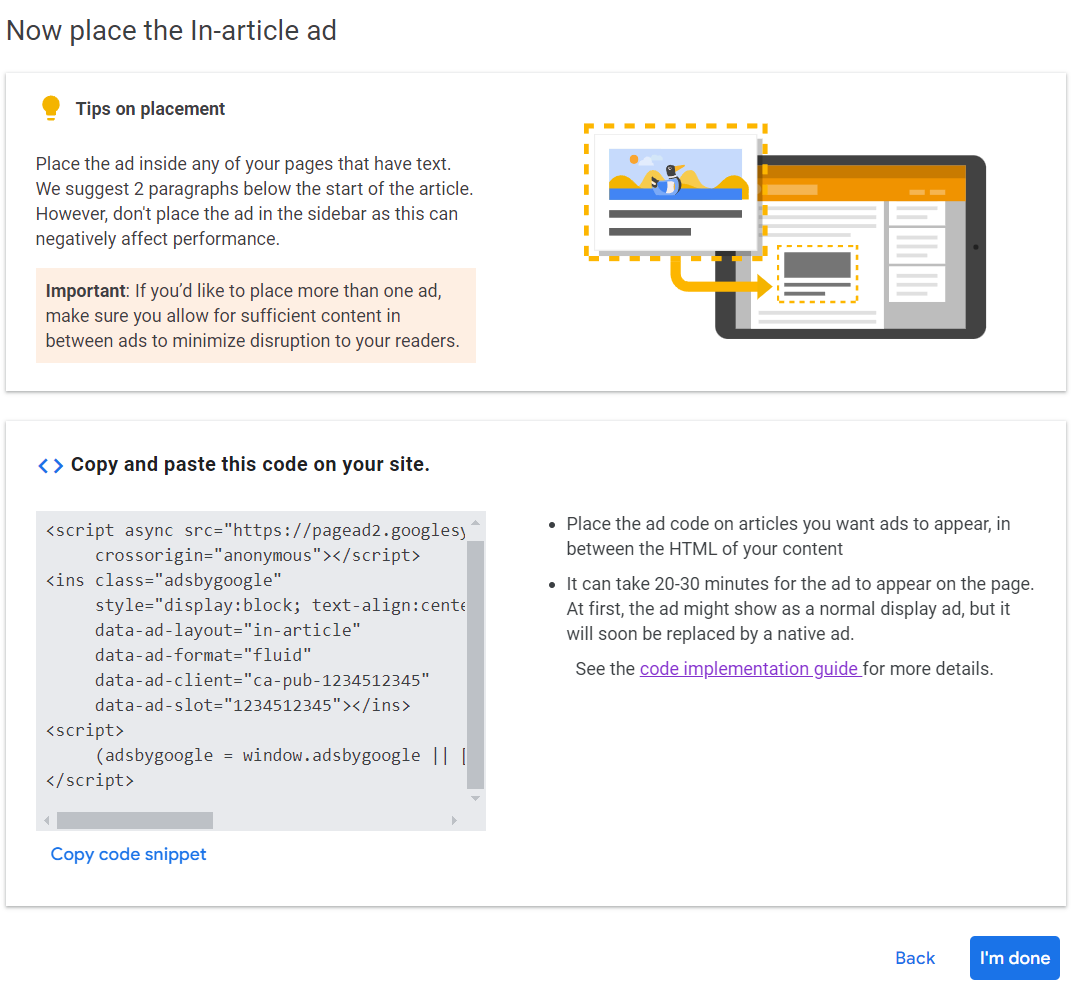Viewport: 1076px width, 991px height.
Task: Click the code box vertical scrollbar thumb
Action: coord(476,665)
